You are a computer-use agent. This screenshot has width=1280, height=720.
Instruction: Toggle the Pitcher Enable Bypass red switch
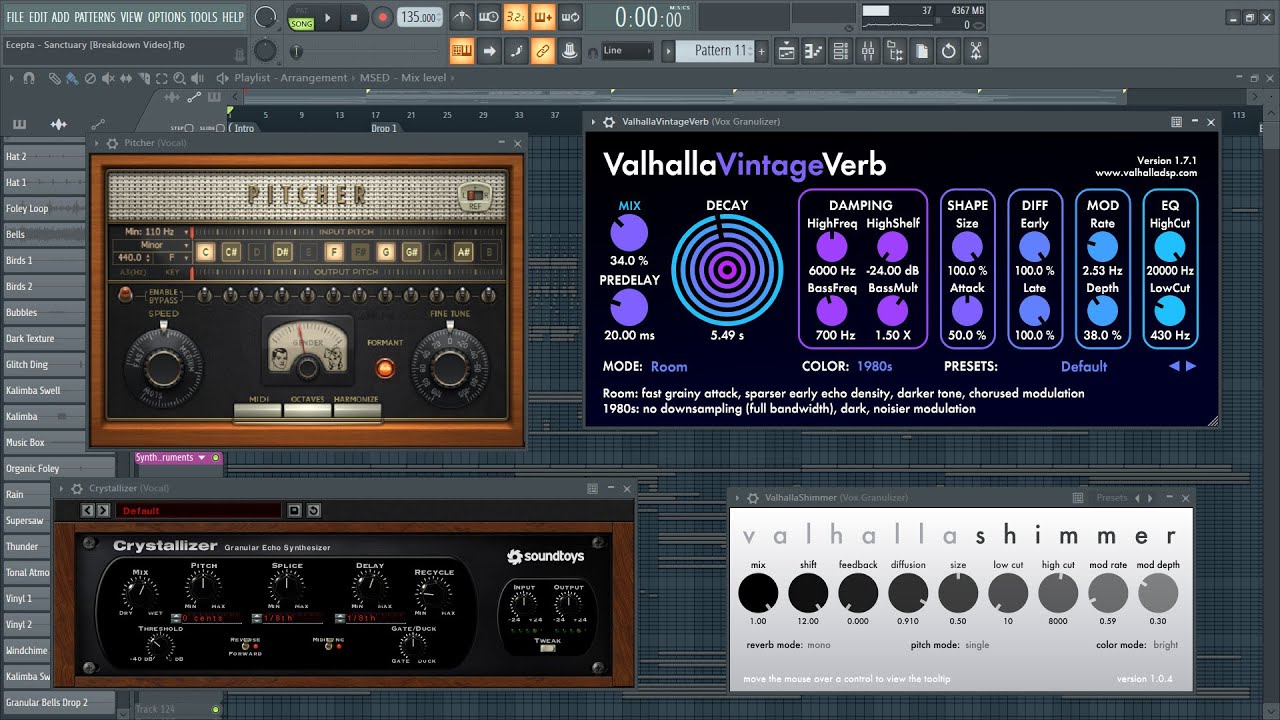point(127,294)
